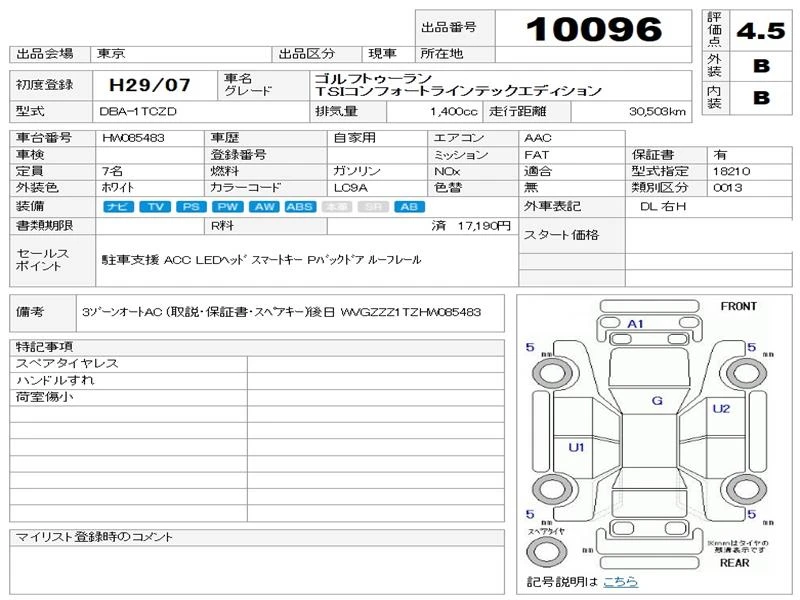The width and height of the screenshot is (800, 600).
Task: Click the A1 damage mark on bumper
Action: 635,324
